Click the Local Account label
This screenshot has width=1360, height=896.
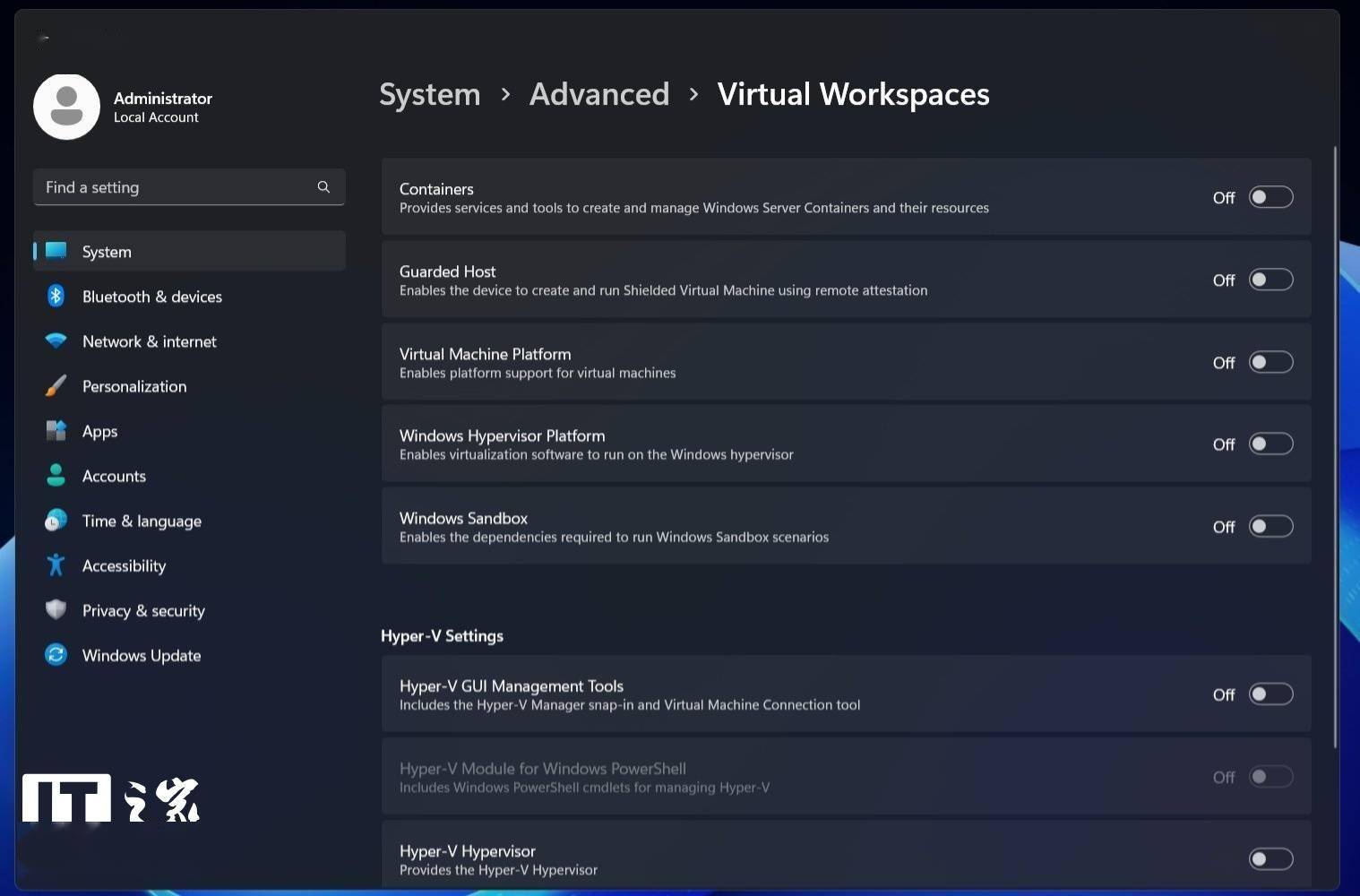156,117
